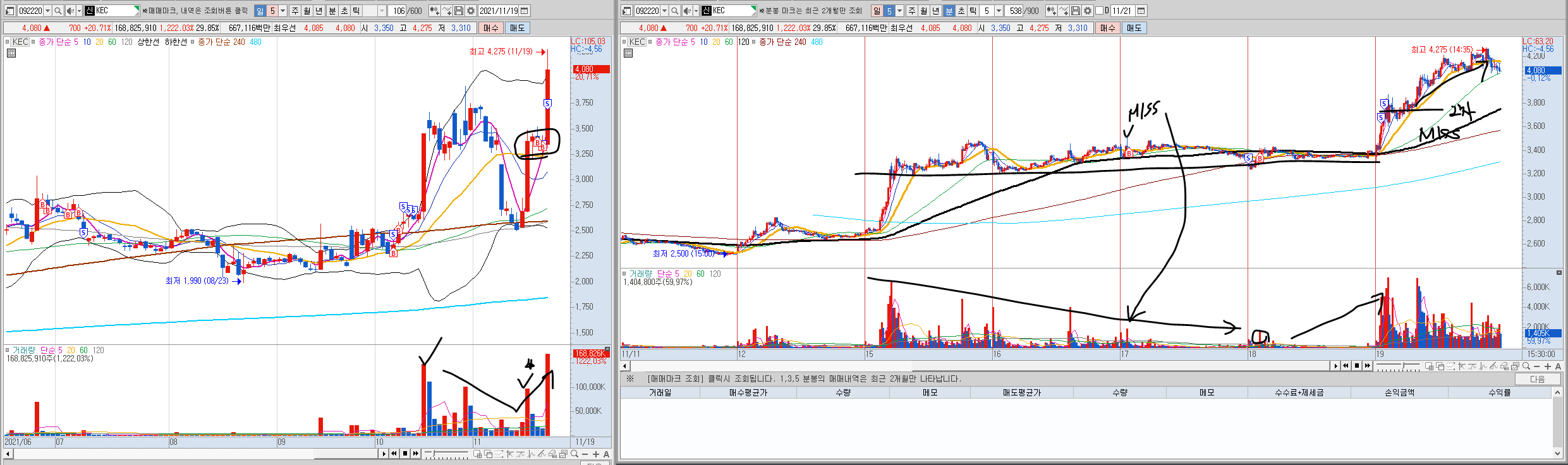Click the candle count field showing 538
This screenshot has width=1568, height=465.
pos(1015,11)
